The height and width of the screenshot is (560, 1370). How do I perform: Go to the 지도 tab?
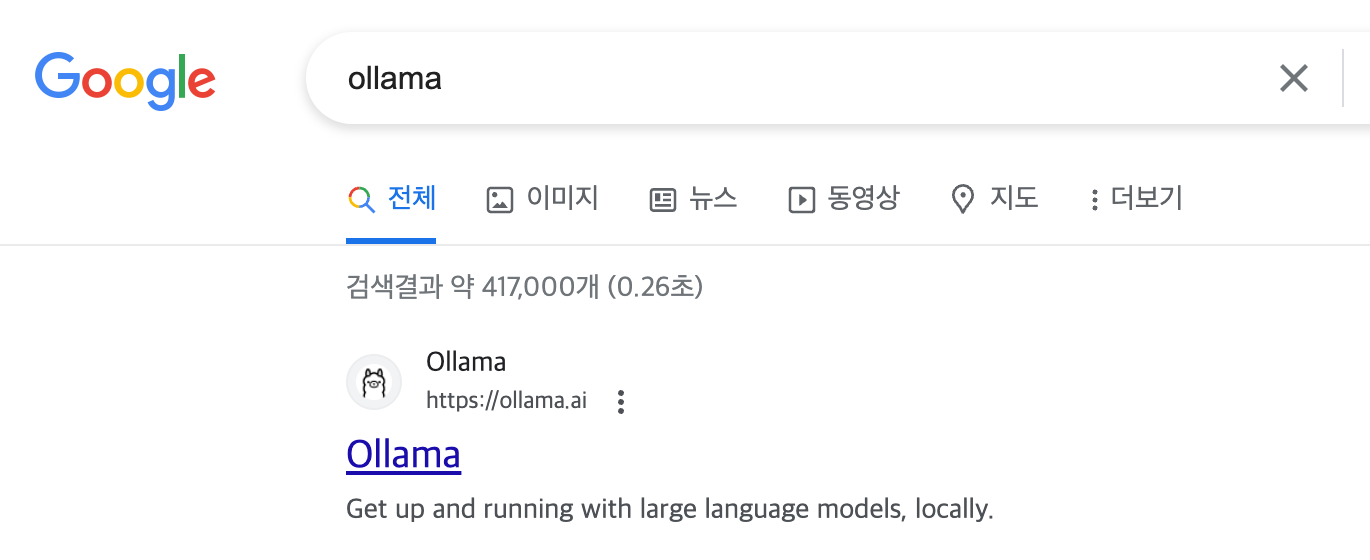pos(1014,198)
